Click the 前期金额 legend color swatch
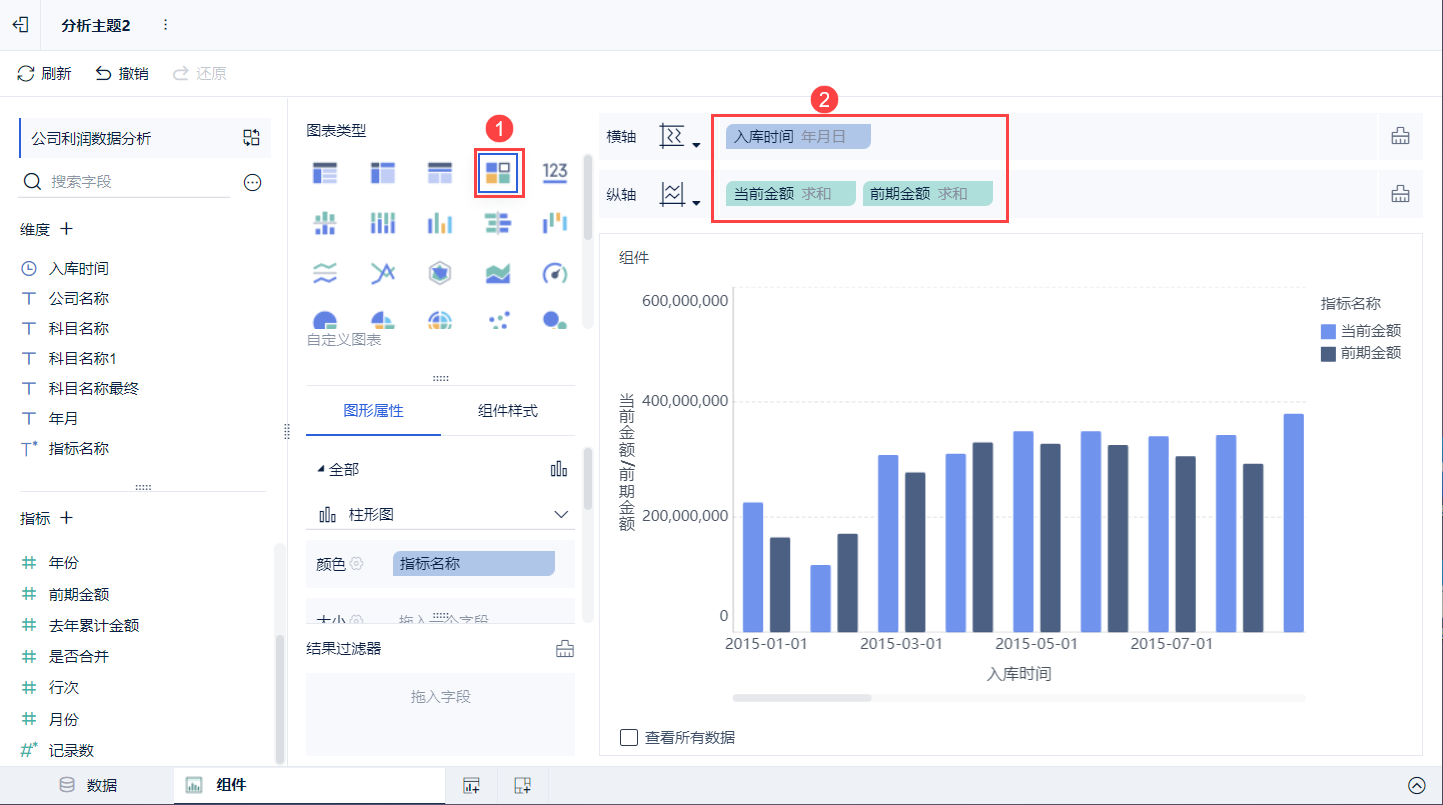The image size is (1443, 805). point(1328,354)
